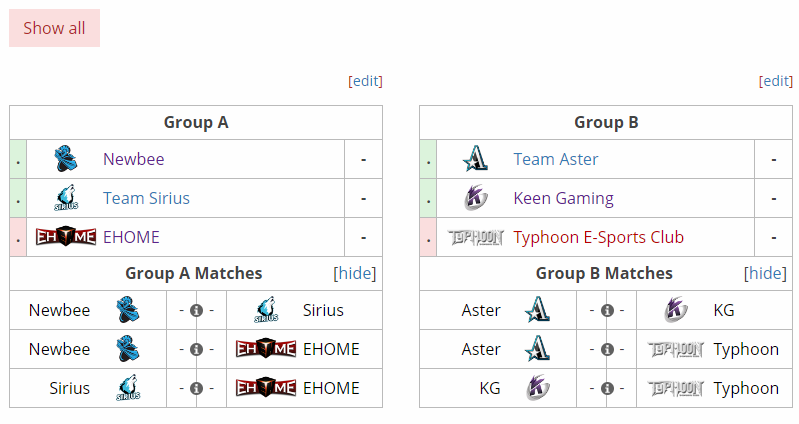
Task: Open the Keen Gaming team link
Action: tap(563, 198)
